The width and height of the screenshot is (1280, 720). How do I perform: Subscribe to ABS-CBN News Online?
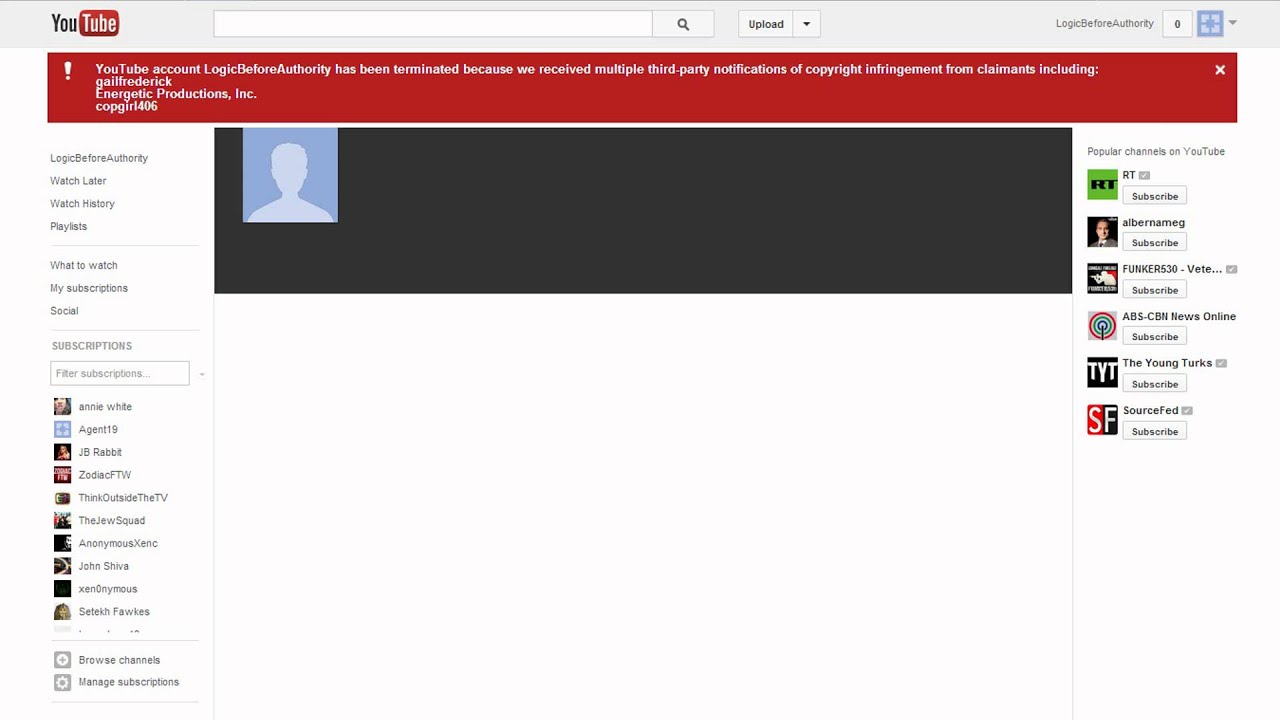[1155, 337]
